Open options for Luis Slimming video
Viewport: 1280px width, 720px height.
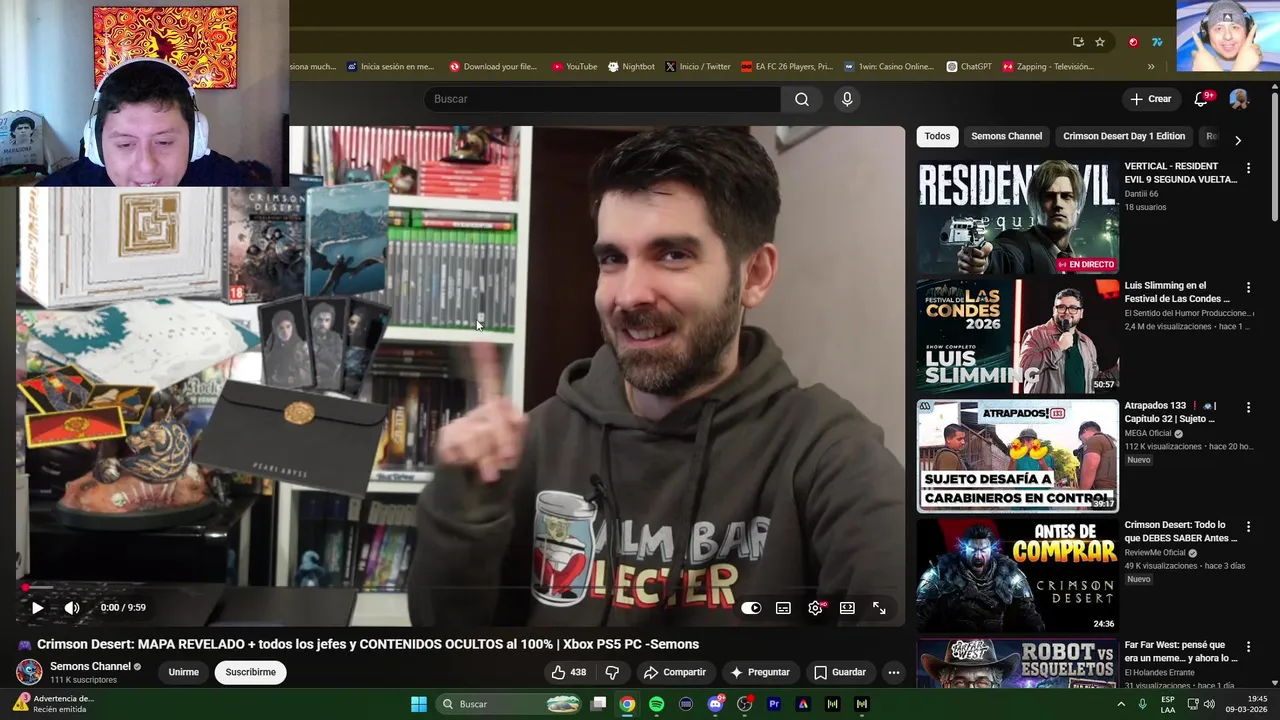pyautogui.click(x=1248, y=288)
